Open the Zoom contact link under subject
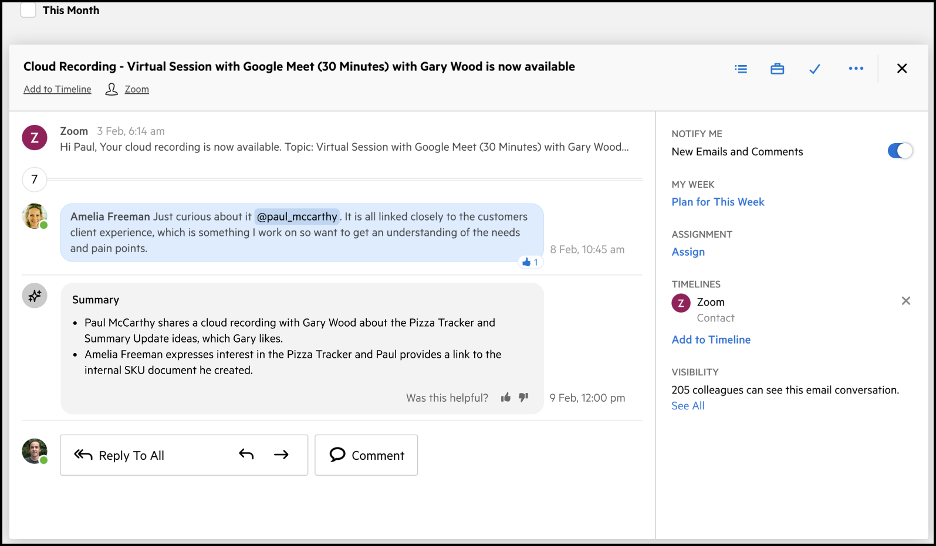 [x=137, y=89]
